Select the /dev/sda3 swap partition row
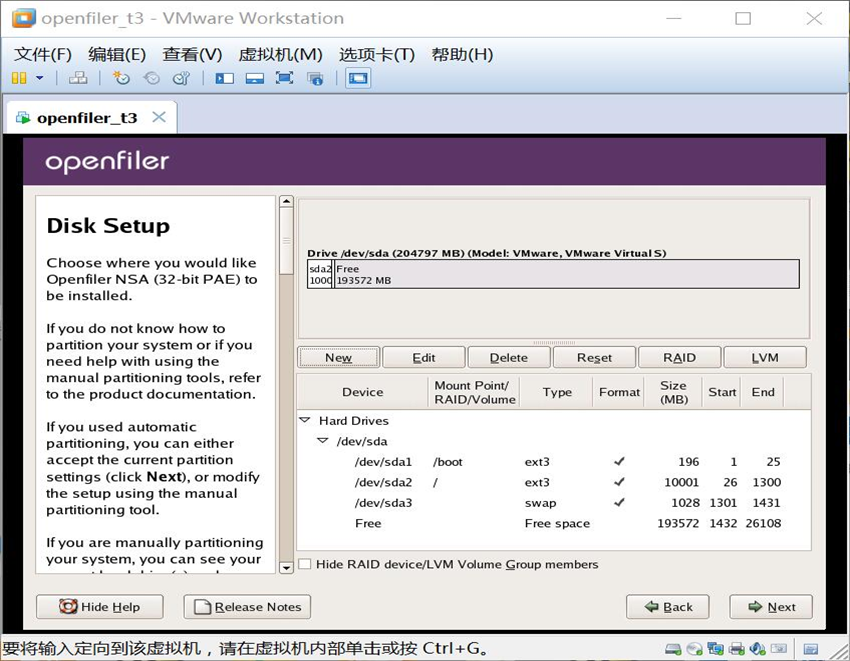The image size is (850, 661). point(553,503)
